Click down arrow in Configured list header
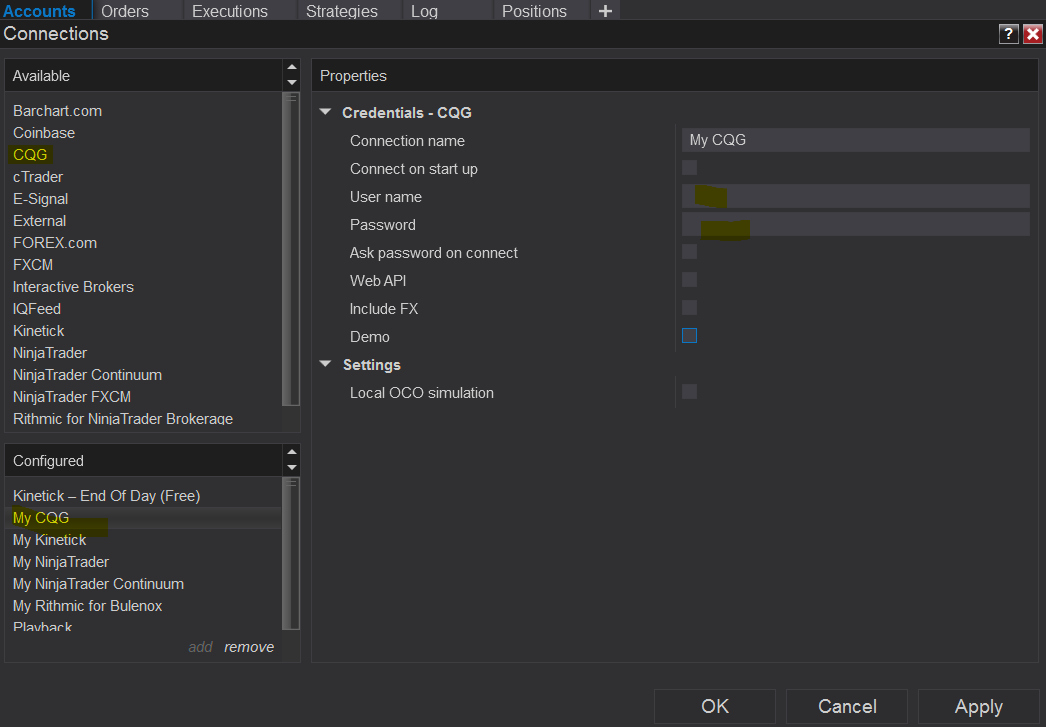 (x=292, y=468)
